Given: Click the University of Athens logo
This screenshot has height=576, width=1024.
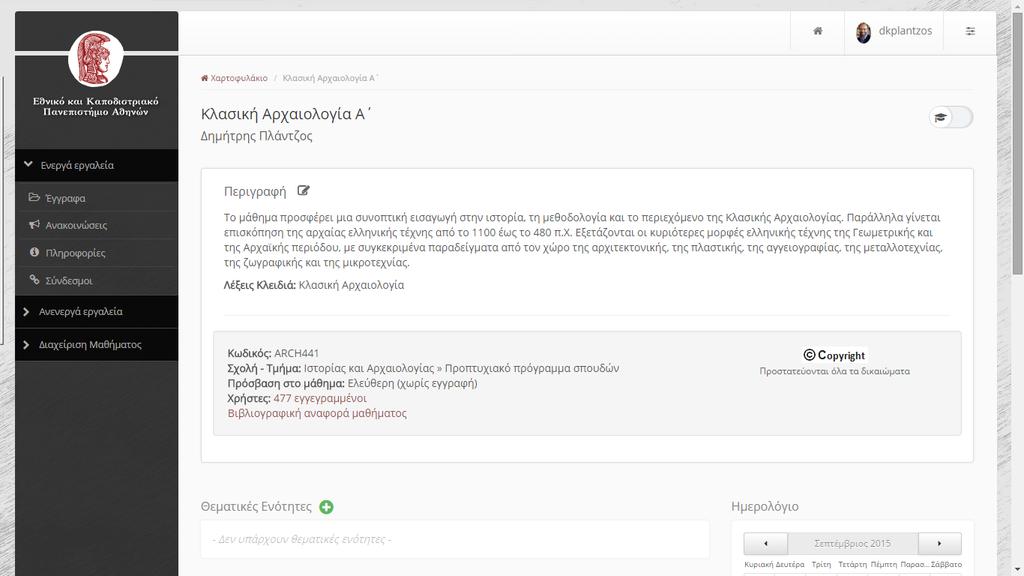Looking at the screenshot, I should (x=96, y=59).
